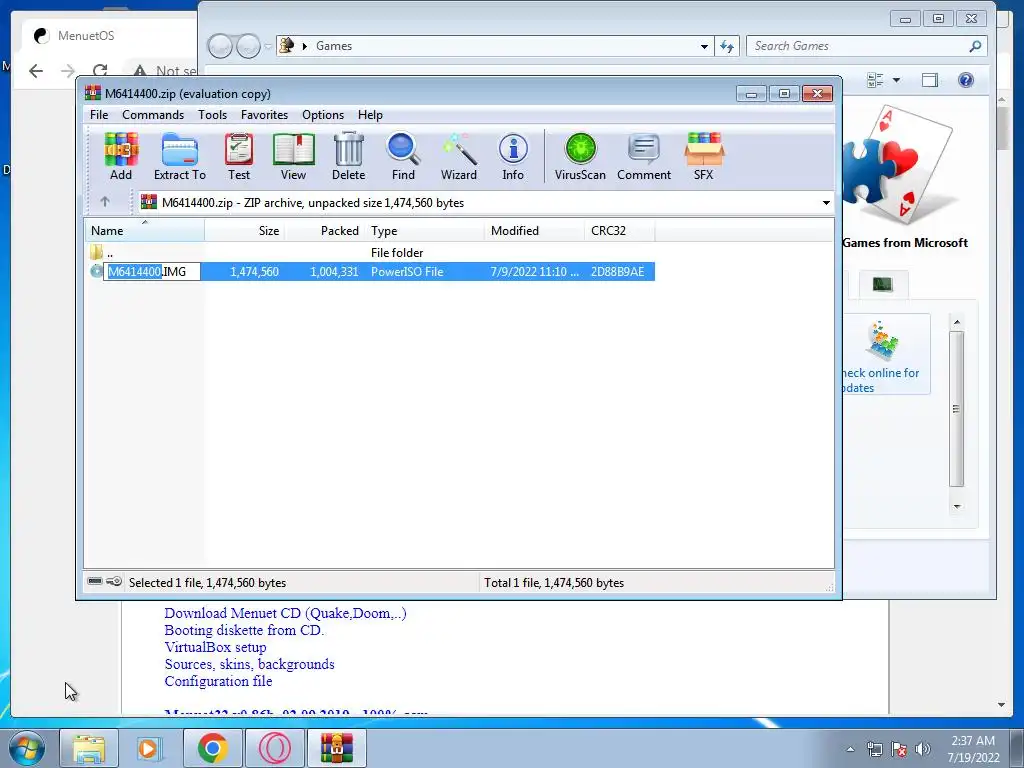Click the key password icon in status bar
This screenshot has width=1024, height=768.
pos(114,581)
